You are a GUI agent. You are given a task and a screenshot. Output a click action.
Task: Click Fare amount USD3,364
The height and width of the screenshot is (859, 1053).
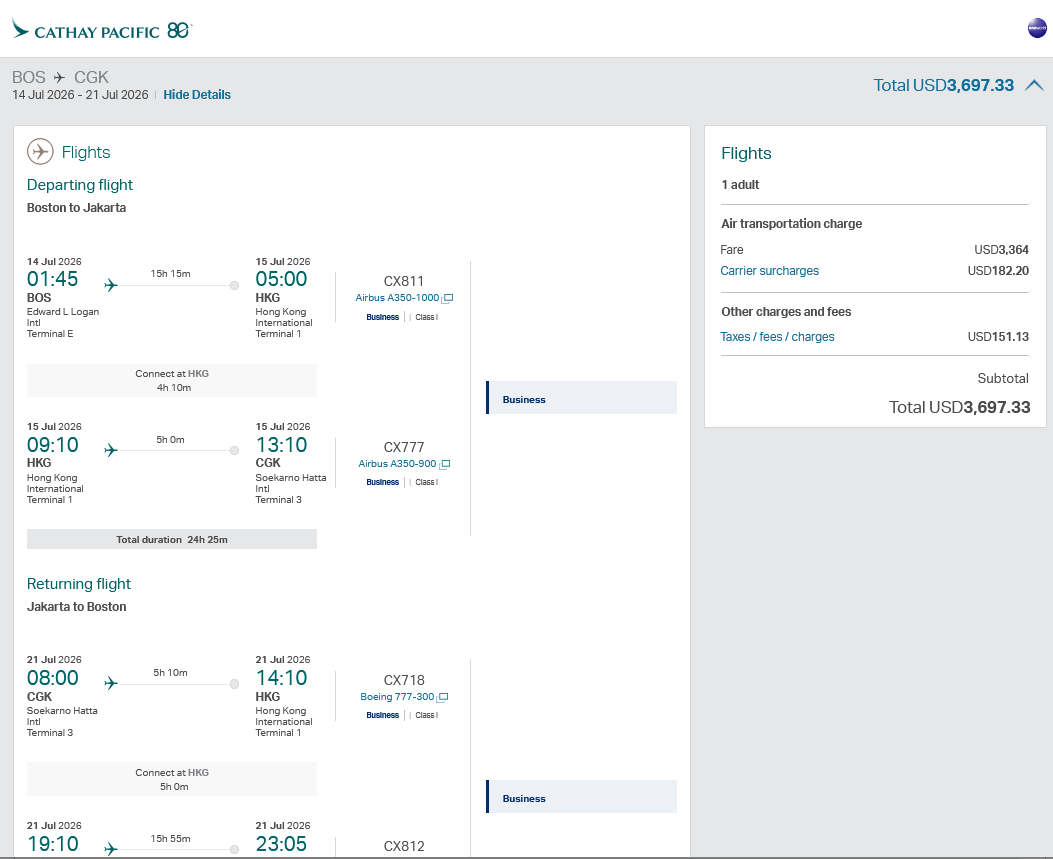tap(1001, 250)
